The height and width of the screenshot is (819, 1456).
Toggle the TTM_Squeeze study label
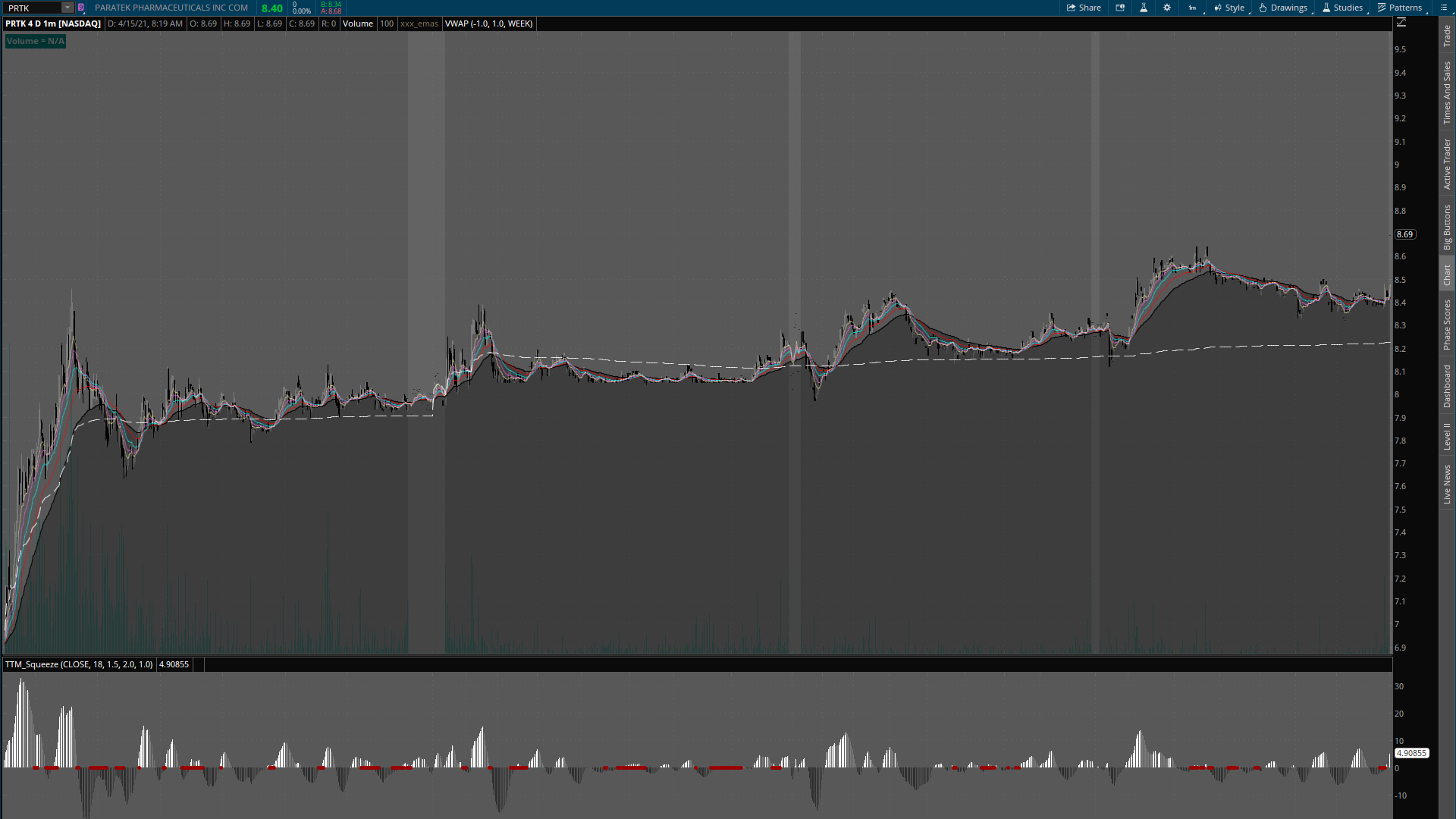coord(78,664)
